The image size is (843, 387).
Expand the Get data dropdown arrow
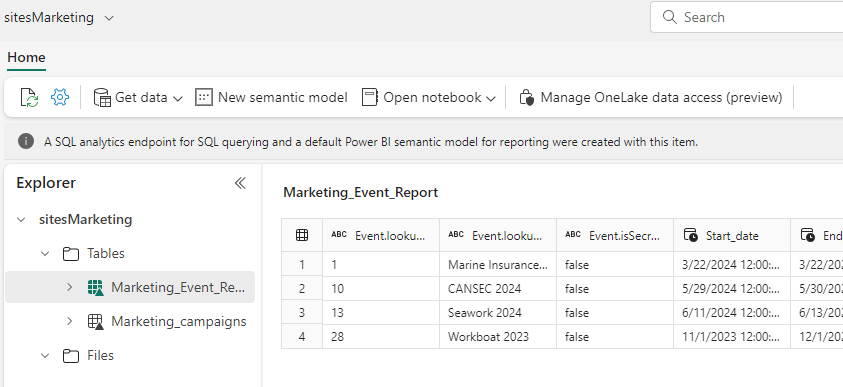(178, 98)
